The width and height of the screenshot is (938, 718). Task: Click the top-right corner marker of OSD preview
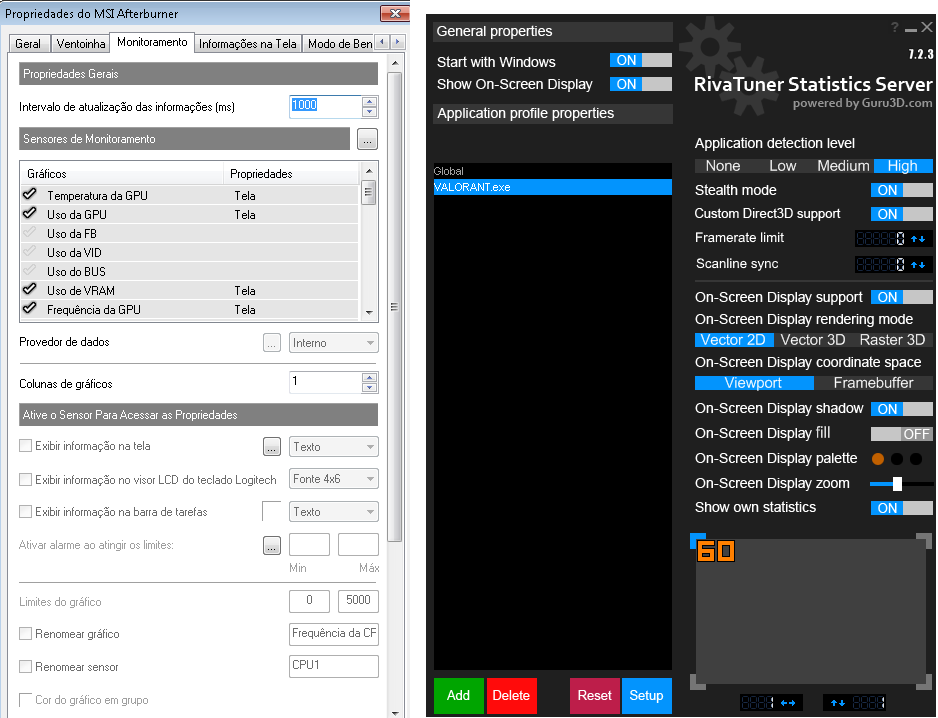coord(924,540)
